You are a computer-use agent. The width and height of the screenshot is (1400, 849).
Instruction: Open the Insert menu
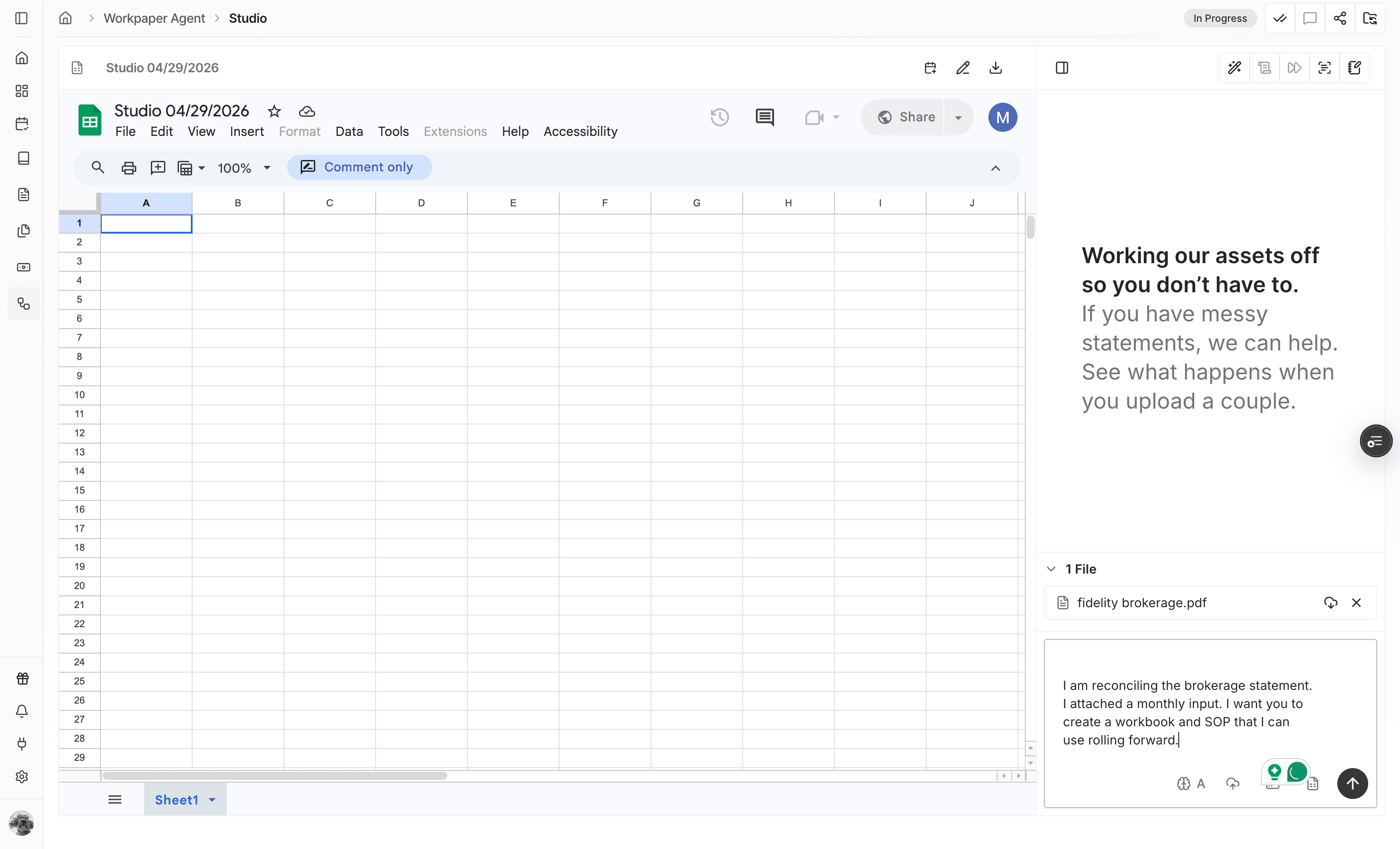247,131
